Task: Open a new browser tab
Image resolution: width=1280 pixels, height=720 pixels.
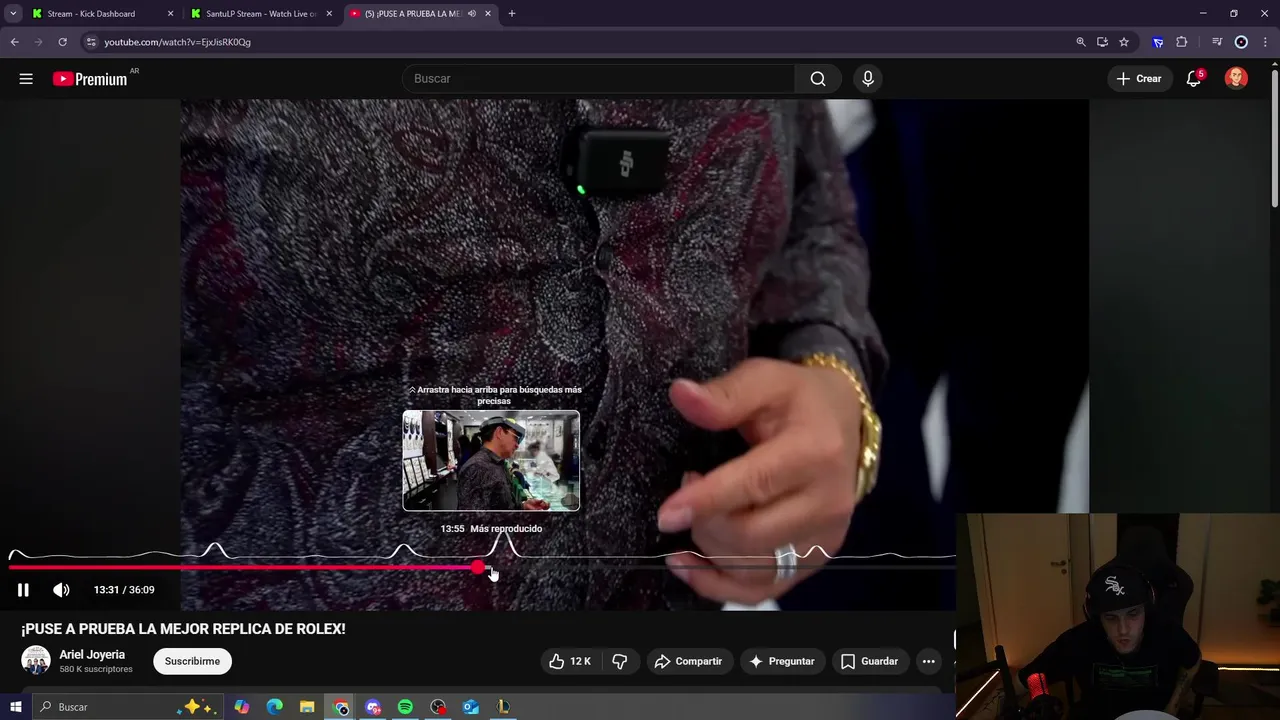Action: click(x=512, y=14)
